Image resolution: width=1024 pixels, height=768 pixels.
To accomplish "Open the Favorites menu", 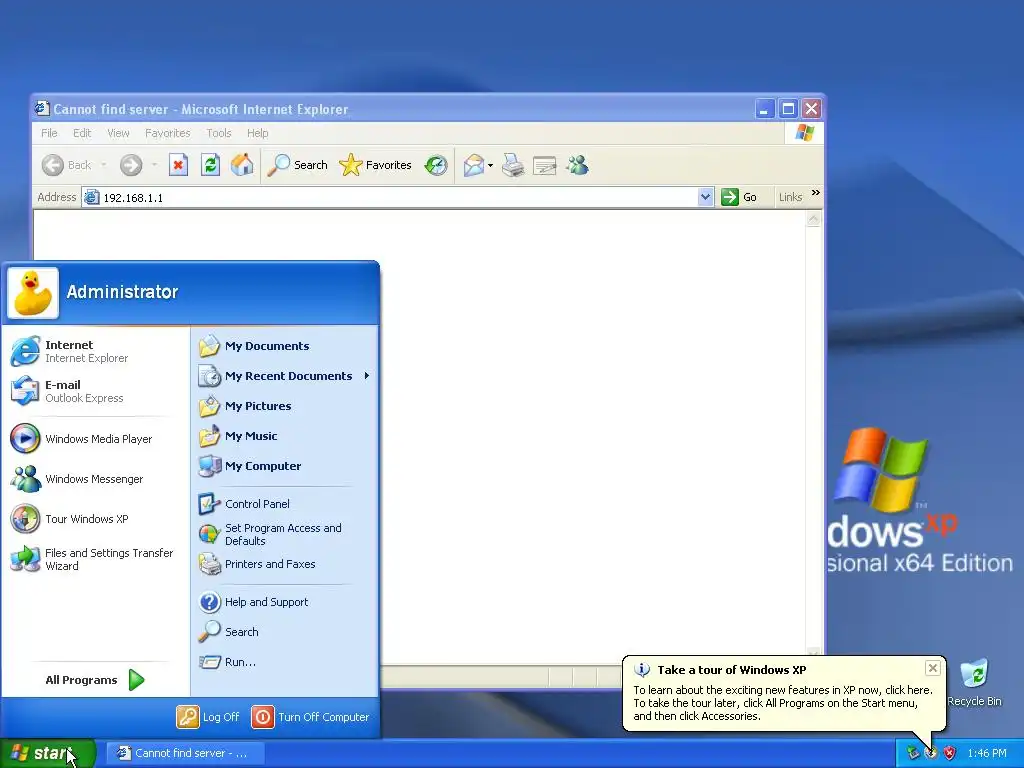I will tap(168, 133).
